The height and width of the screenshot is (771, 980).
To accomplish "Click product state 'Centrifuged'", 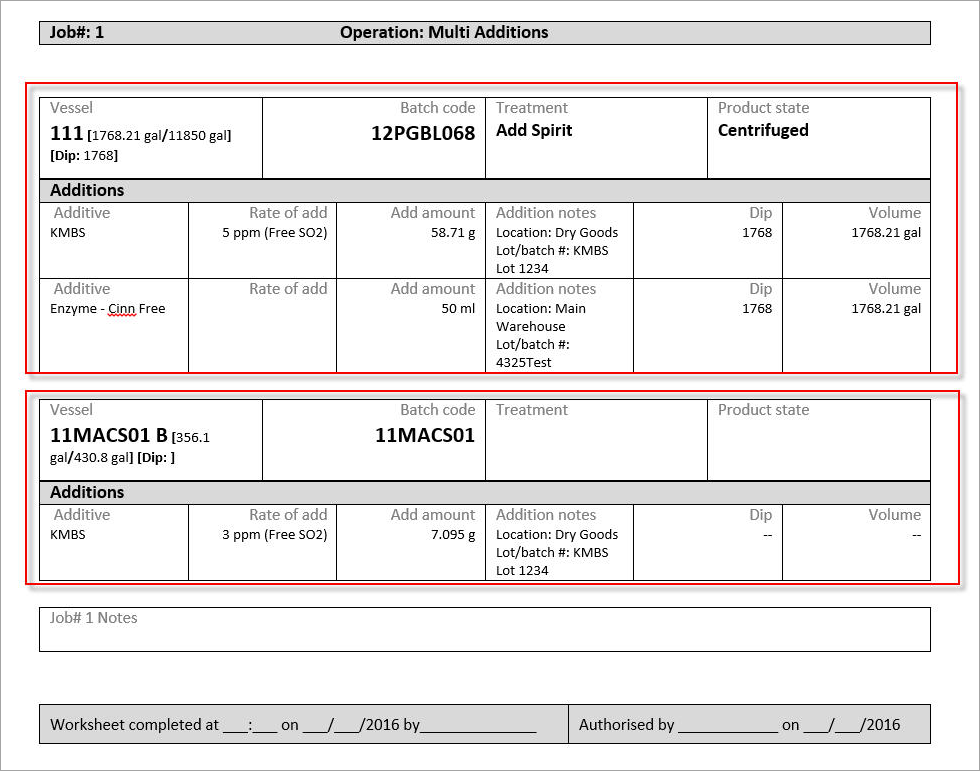I will 763,130.
